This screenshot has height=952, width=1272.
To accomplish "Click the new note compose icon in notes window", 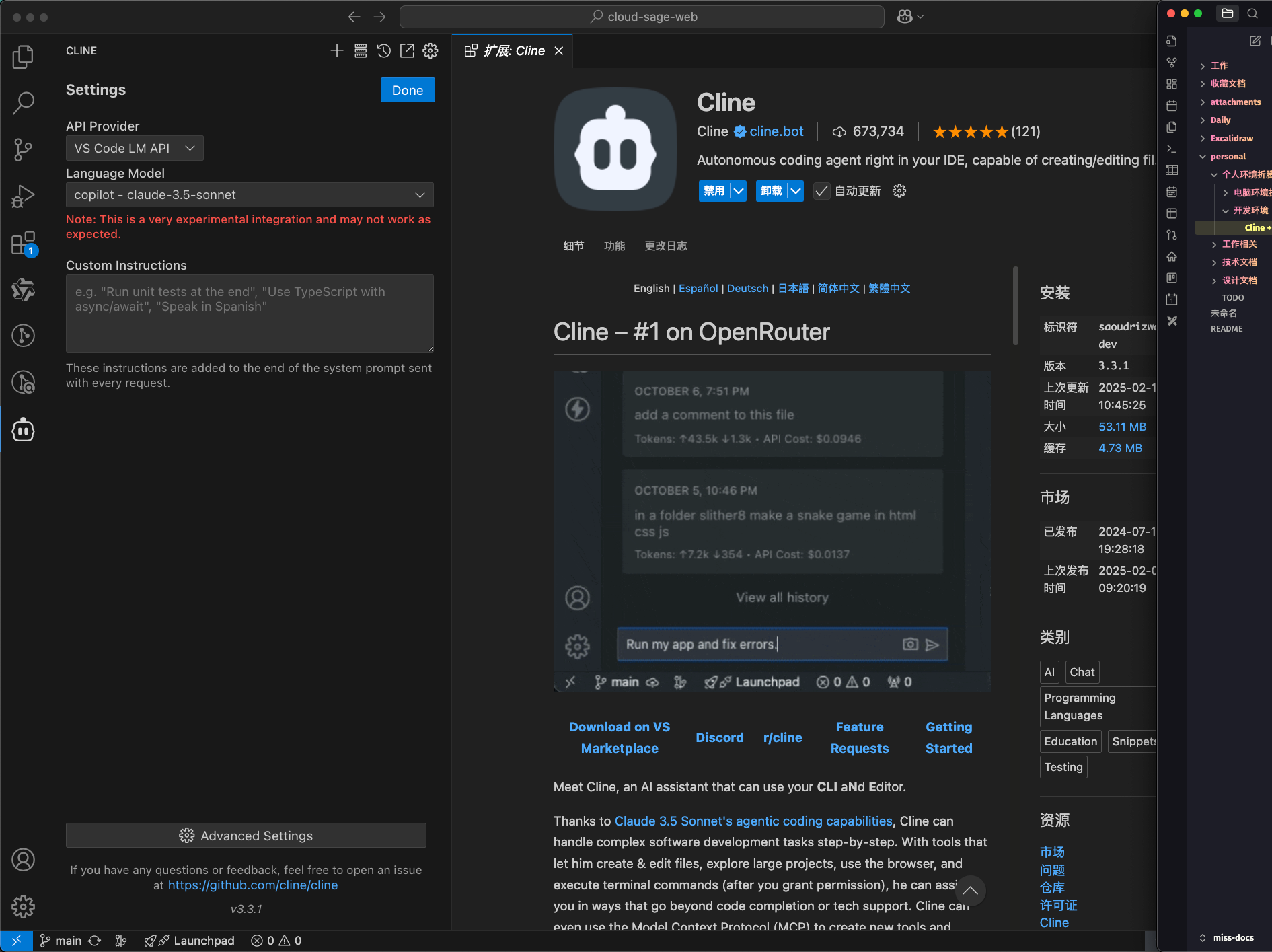I will click(x=1255, y=41).
